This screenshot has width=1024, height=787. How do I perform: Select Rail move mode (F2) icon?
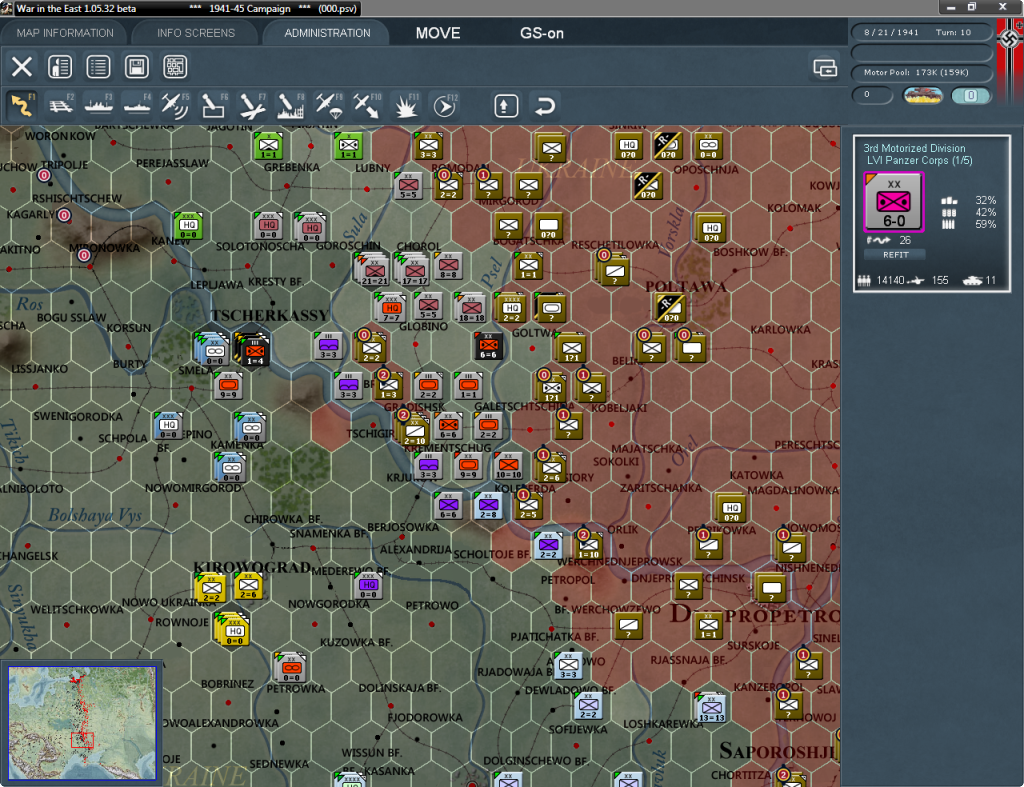(61, 105)
